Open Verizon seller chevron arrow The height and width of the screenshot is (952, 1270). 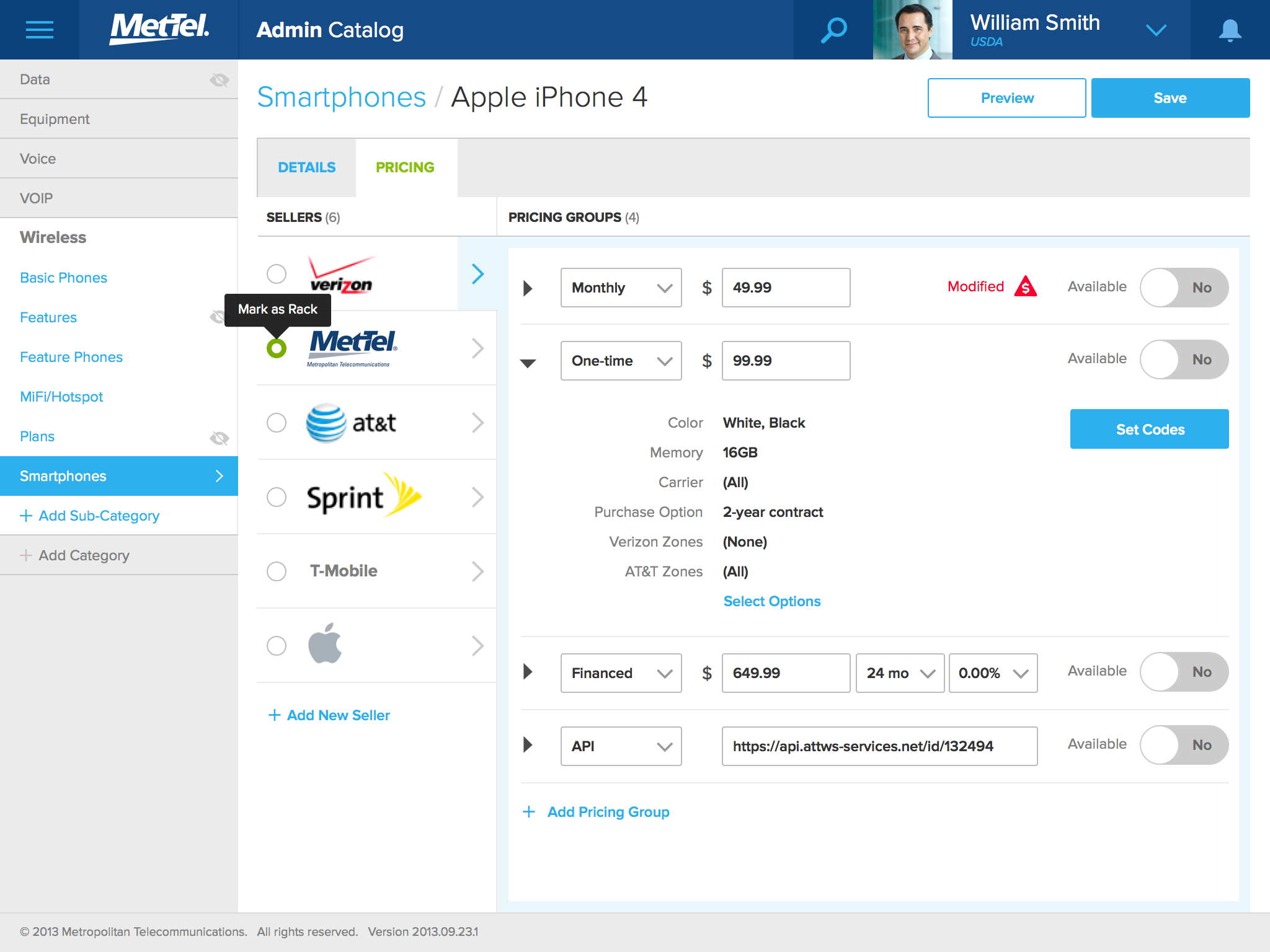pyautogui.click(x=477, y=274)
